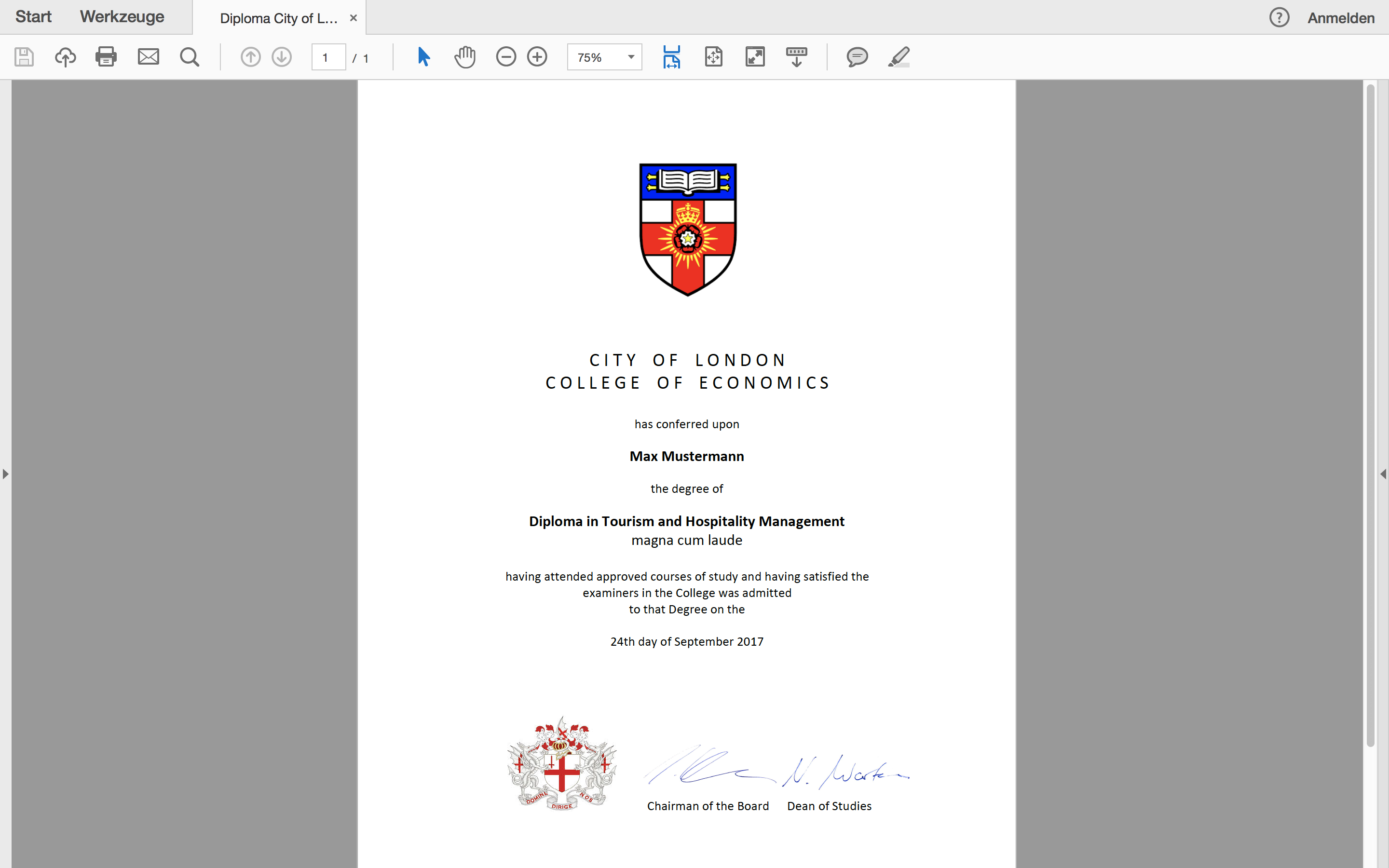Activate the Hand pan tool
The width and height of the screenshot is (1389, 868).
[x=465, y=57]
